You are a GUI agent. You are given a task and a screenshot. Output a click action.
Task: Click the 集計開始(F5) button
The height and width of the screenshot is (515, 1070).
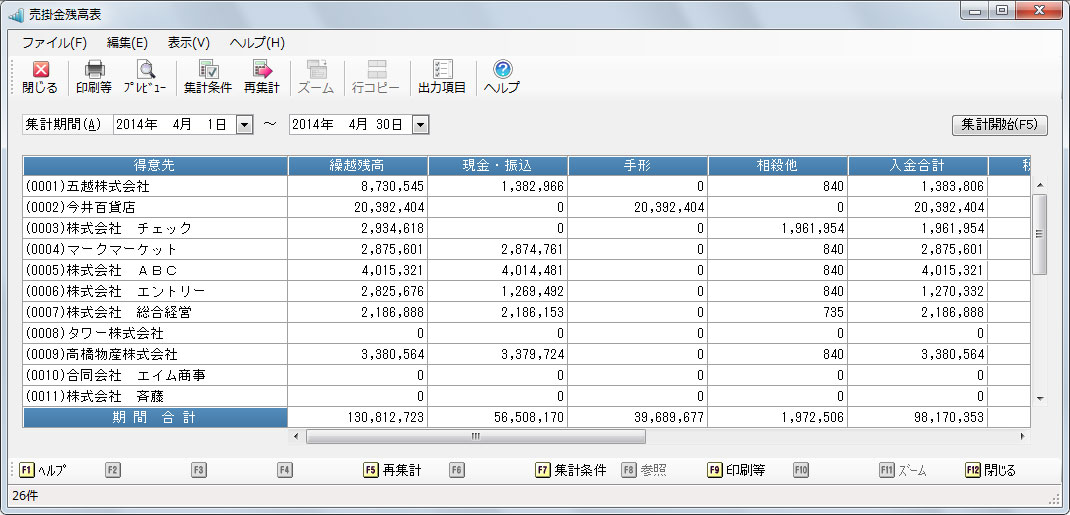(x=999, y=125)
